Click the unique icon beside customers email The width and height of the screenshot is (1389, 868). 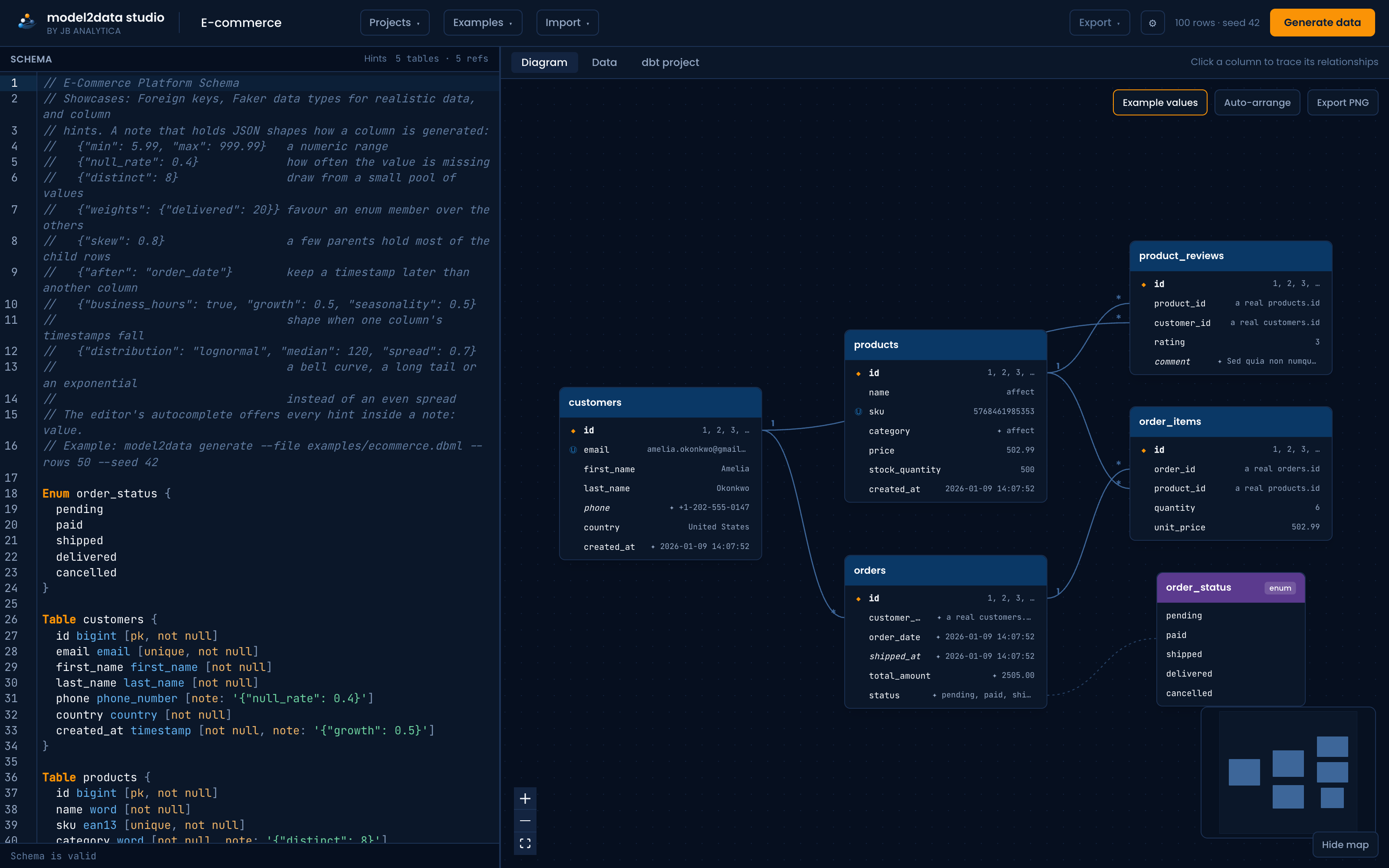(x=573, y=450)
